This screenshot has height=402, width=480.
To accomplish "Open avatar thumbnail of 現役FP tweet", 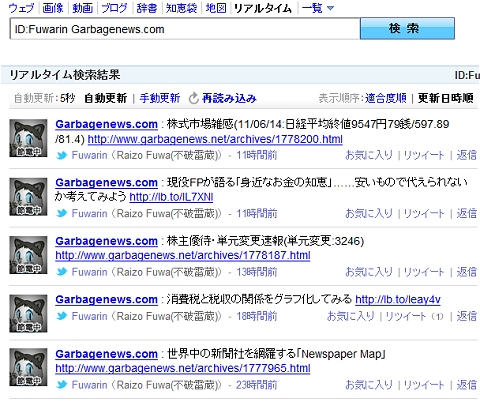I will (x=28, y=197).
